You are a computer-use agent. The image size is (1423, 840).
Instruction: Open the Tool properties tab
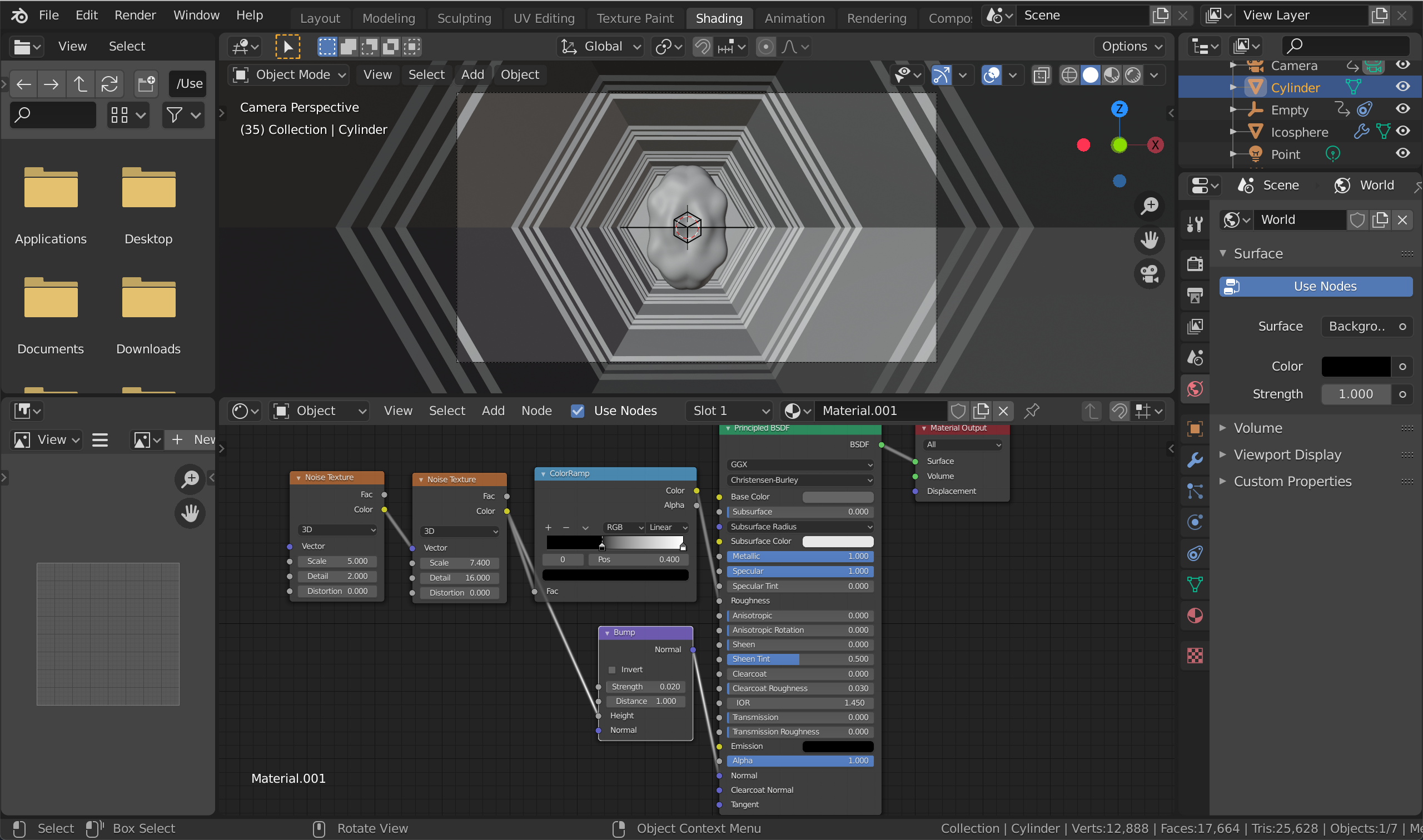click(1195, 224)
